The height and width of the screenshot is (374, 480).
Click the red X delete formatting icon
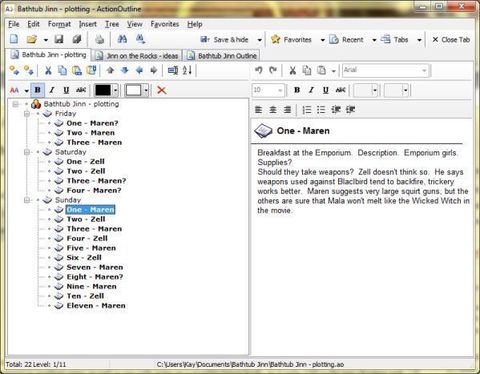click(x=162, y=90)
